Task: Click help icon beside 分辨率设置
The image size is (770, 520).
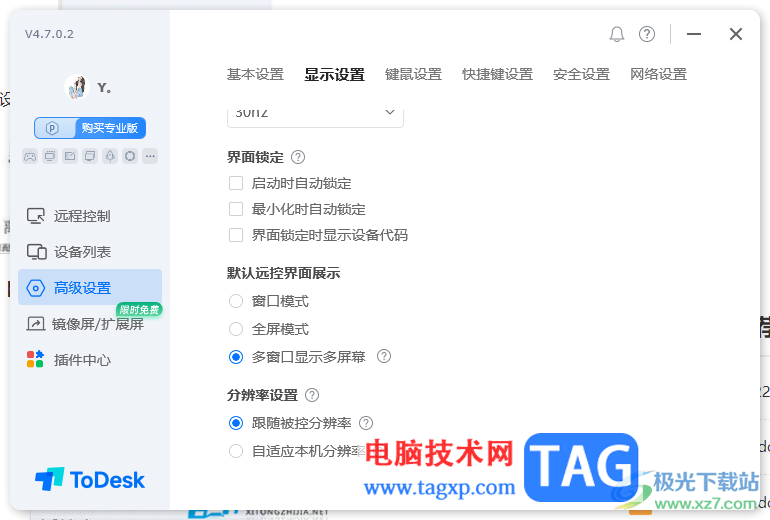Action: point(312,395)
